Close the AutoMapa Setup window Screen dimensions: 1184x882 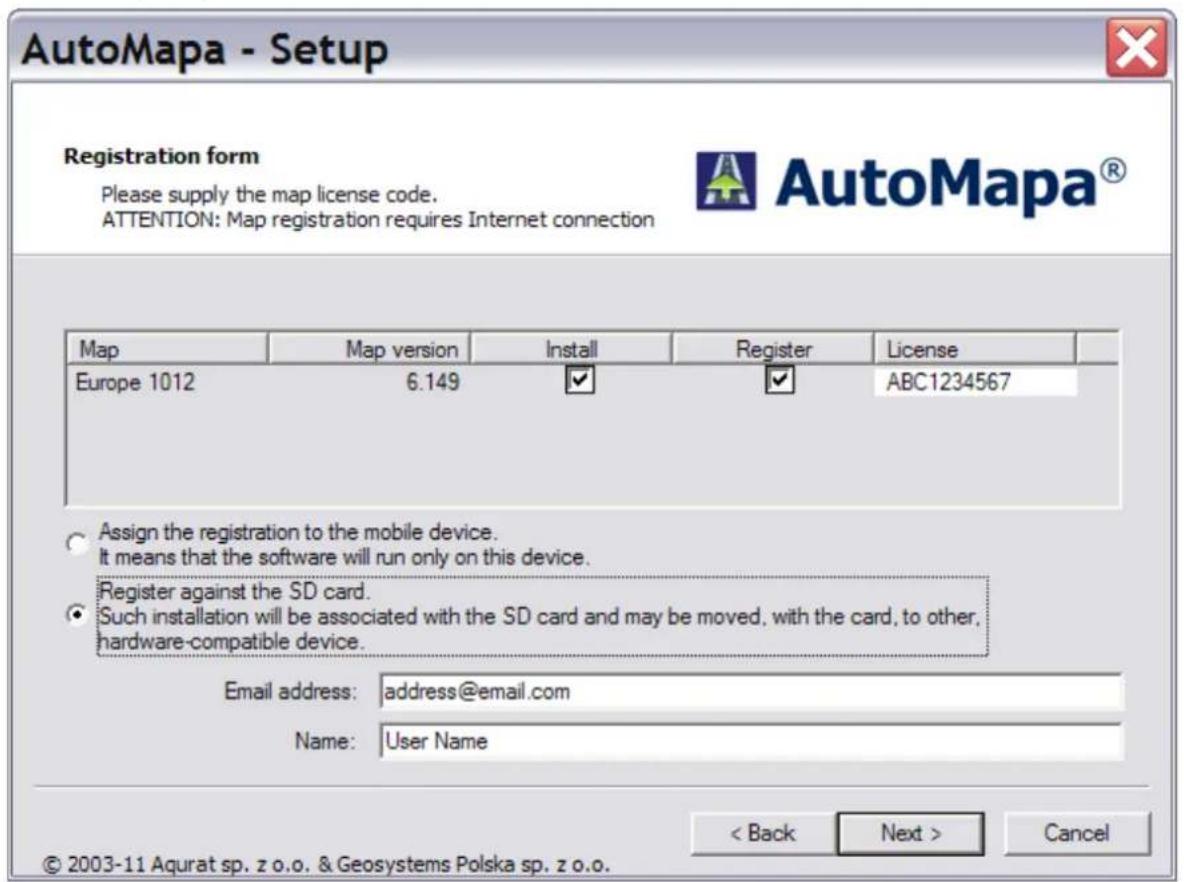1136,48
